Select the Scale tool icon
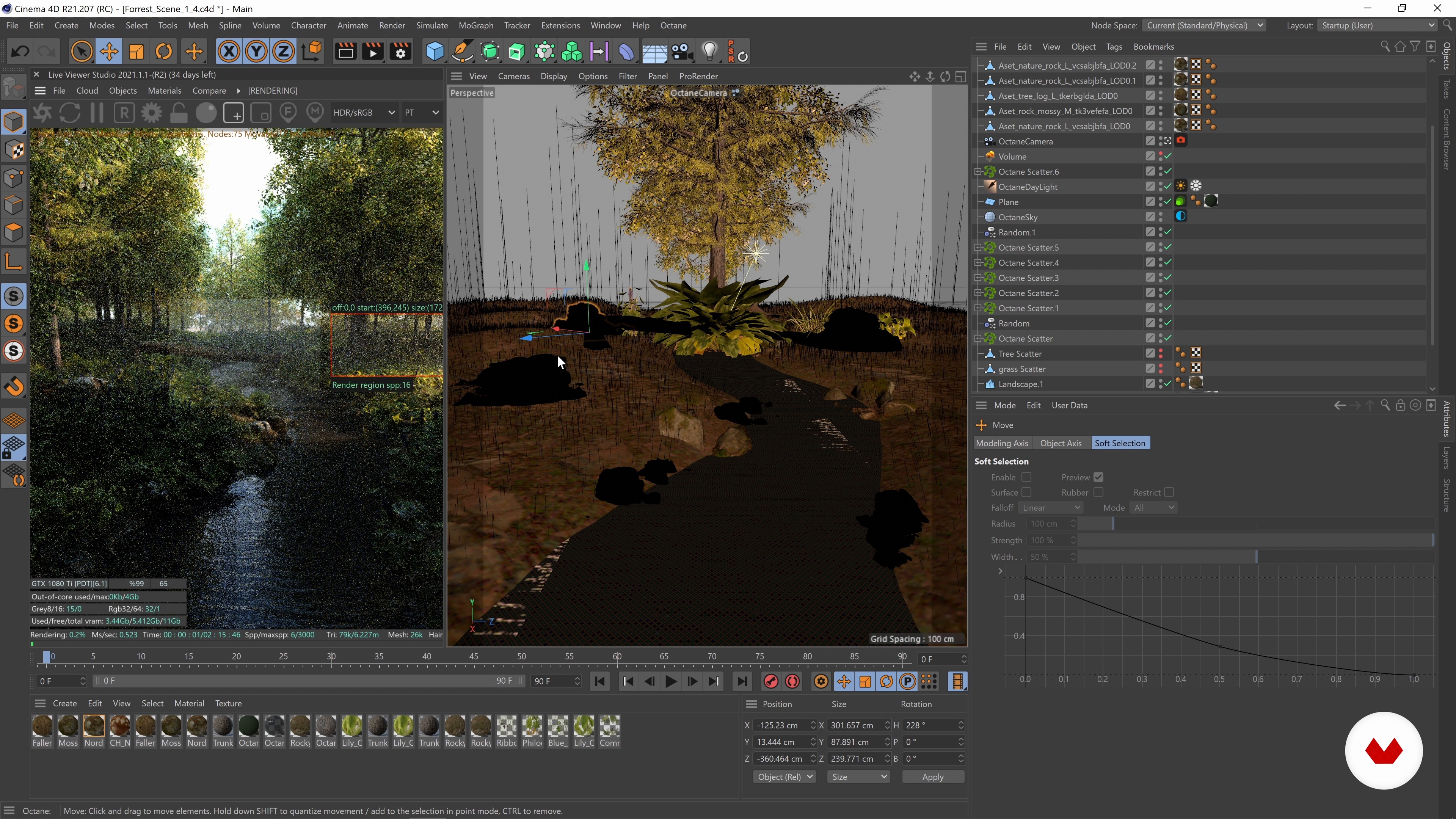This screenshot has height=819, width=1456. [x=136, y=52]
